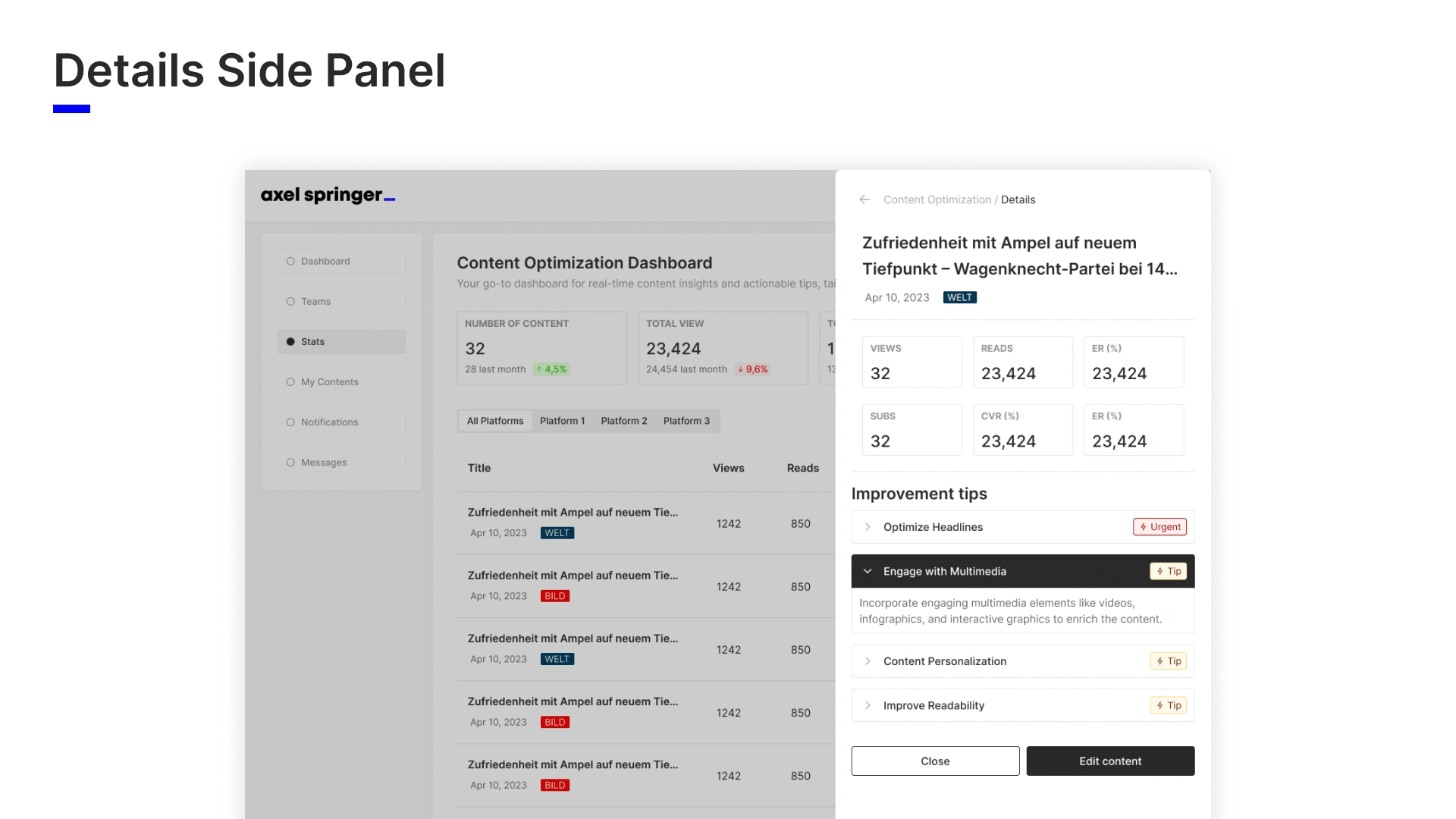Collapse the Engage with Multimedia tip
Image resolution: width=1456 pixels, height=819 pixels.
868,571
